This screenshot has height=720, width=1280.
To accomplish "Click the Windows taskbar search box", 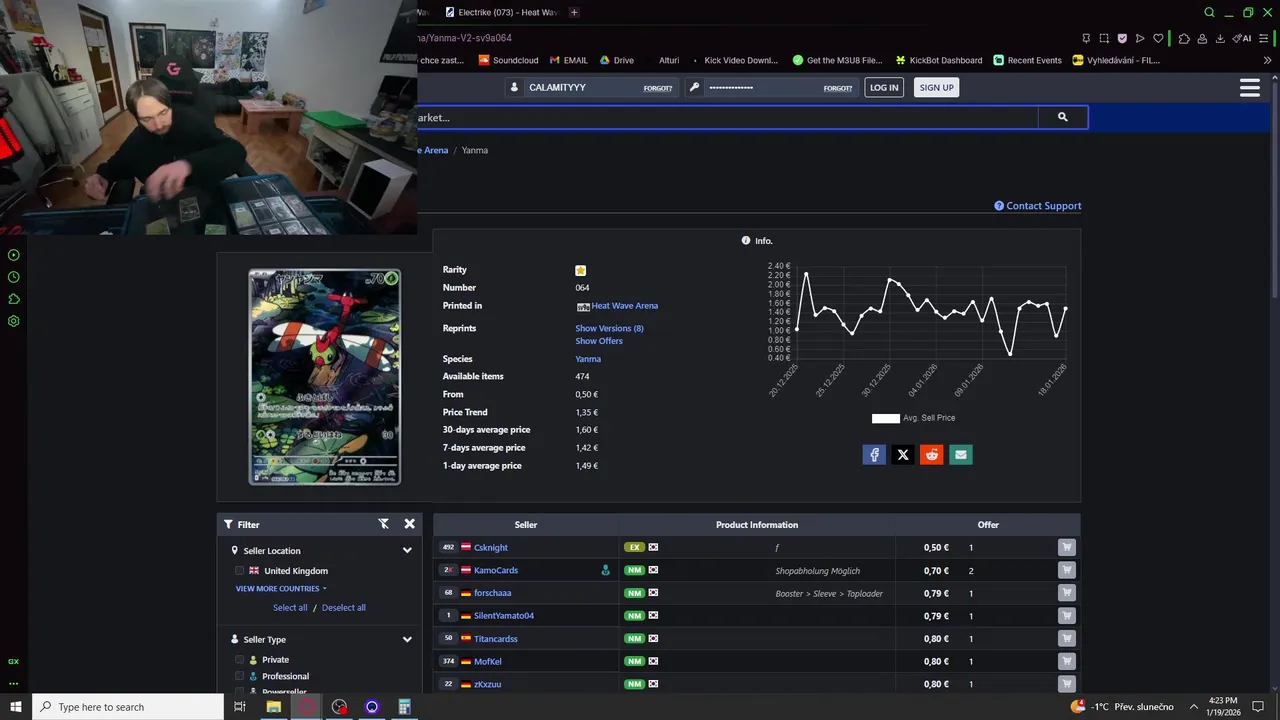I will [x=128, y=707].
